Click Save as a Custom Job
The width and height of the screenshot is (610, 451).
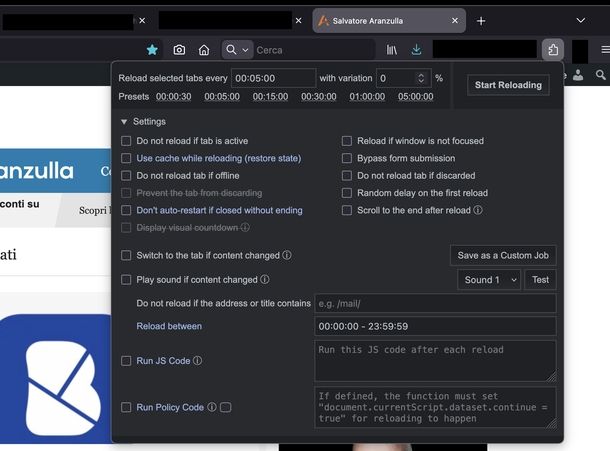pos(503,255)
